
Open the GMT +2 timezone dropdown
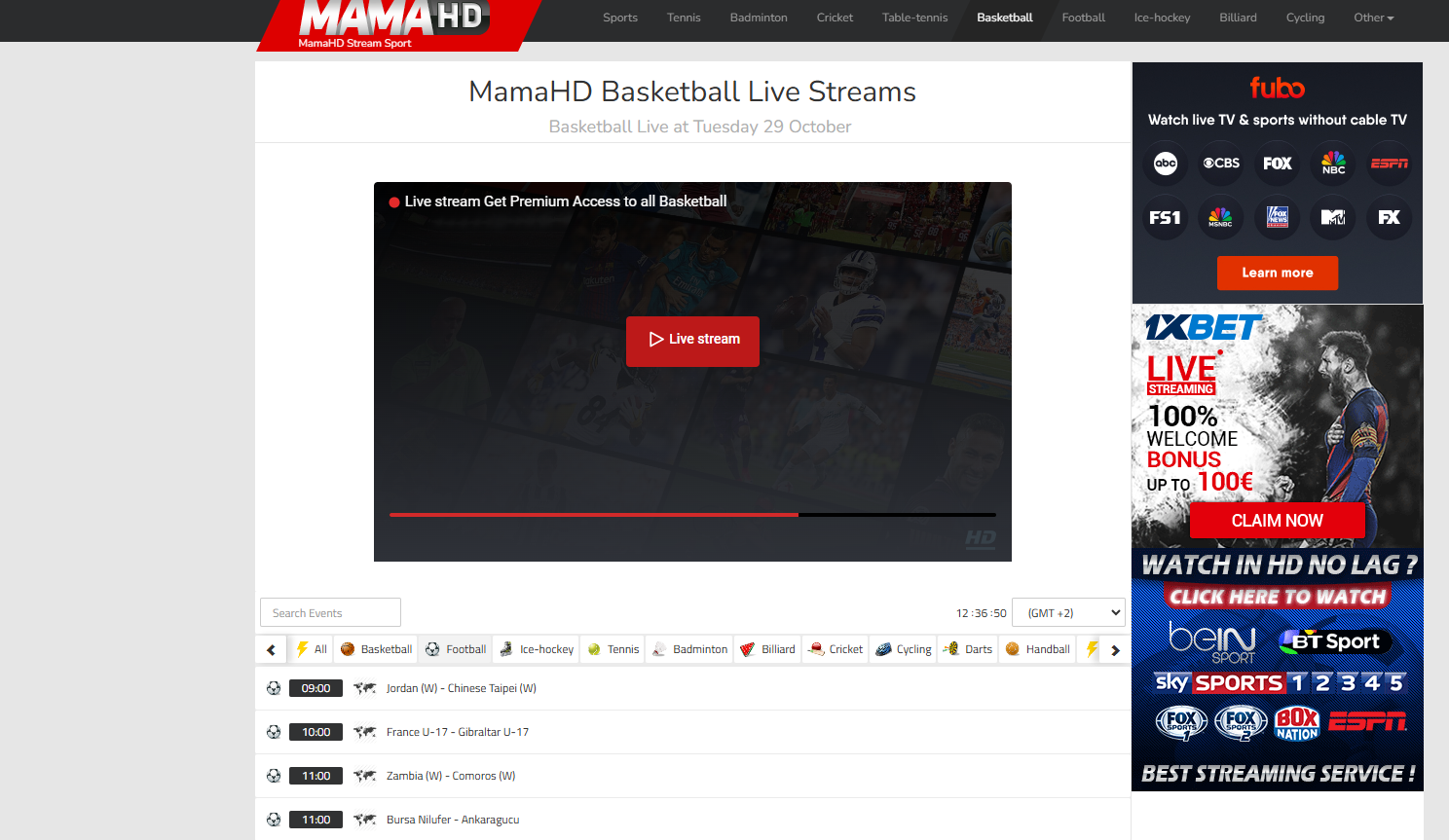coord(1068,613)
